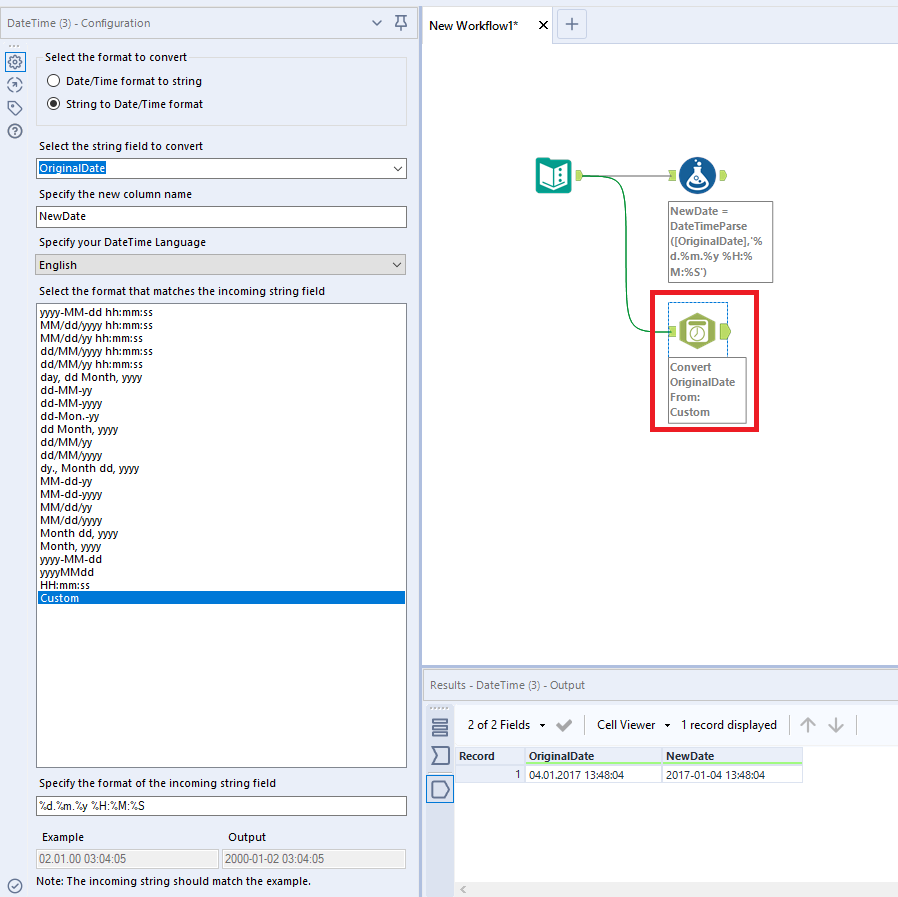Switch to the New Workflow1 tab
The width and height of the screenshot is (898, 897).
pos(474,25)
